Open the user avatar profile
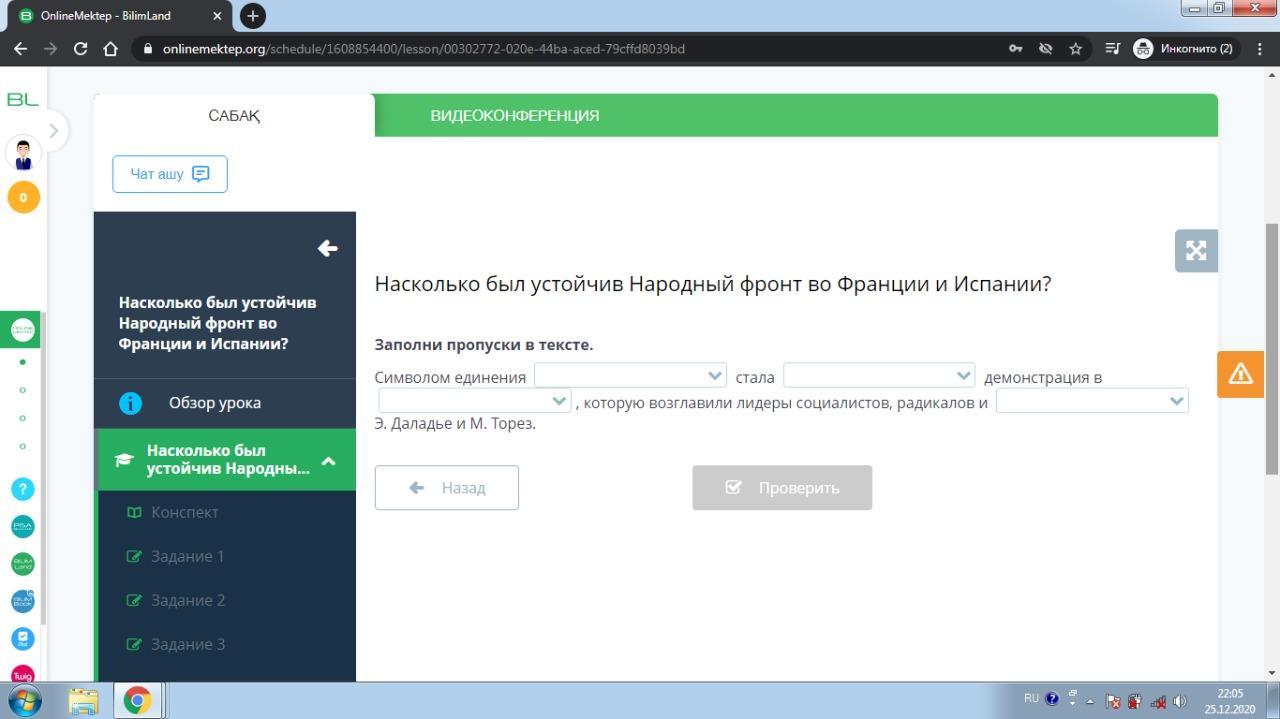The image size is (1280, 719). pos(23,154)
